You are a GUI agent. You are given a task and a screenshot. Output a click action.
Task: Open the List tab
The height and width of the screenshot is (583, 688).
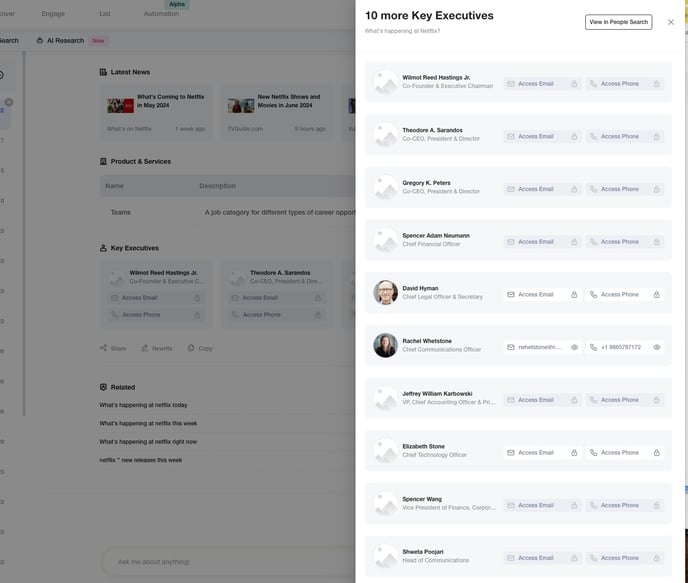pos(105,14)
